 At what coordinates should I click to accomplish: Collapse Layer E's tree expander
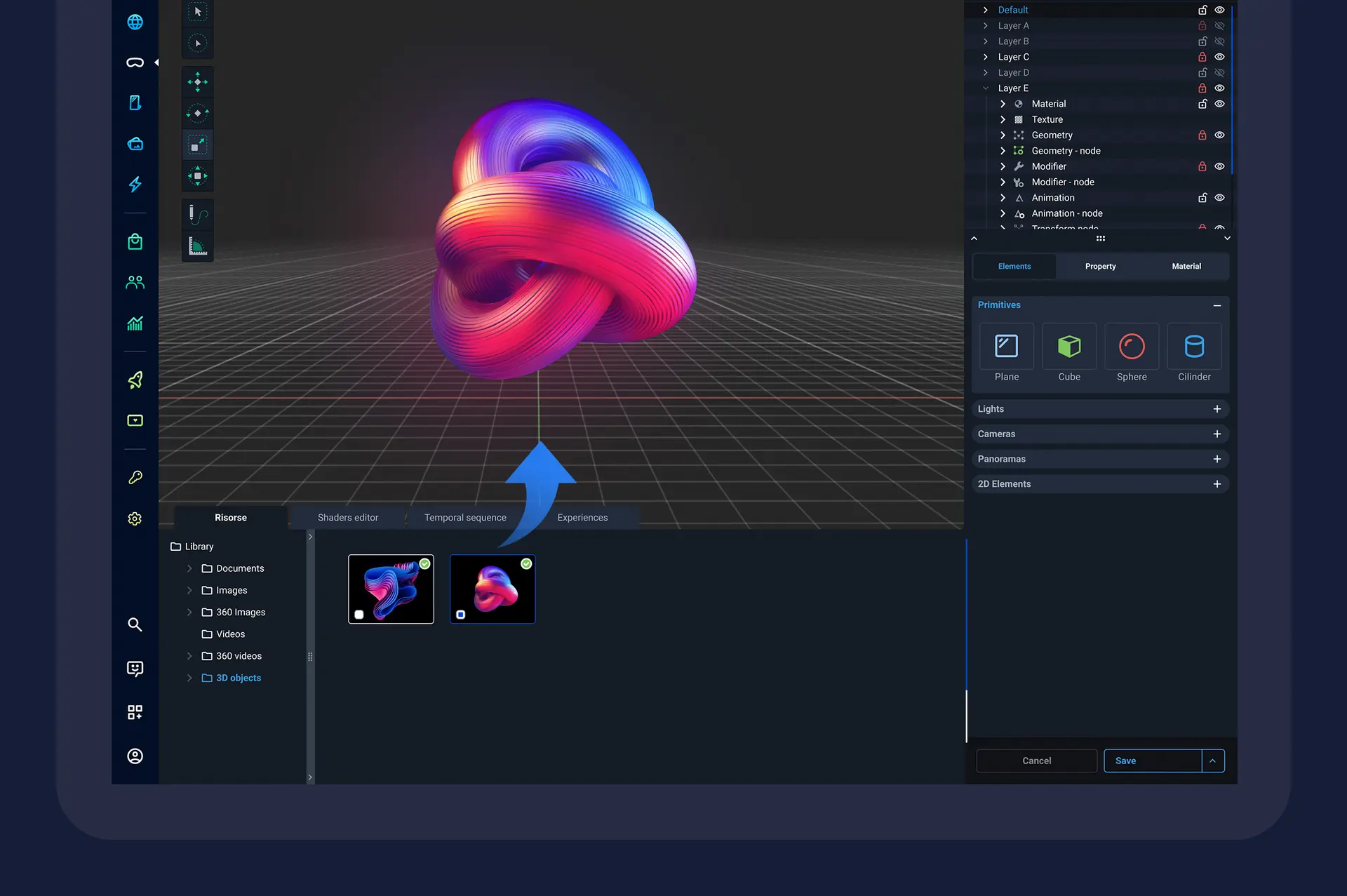986,88
